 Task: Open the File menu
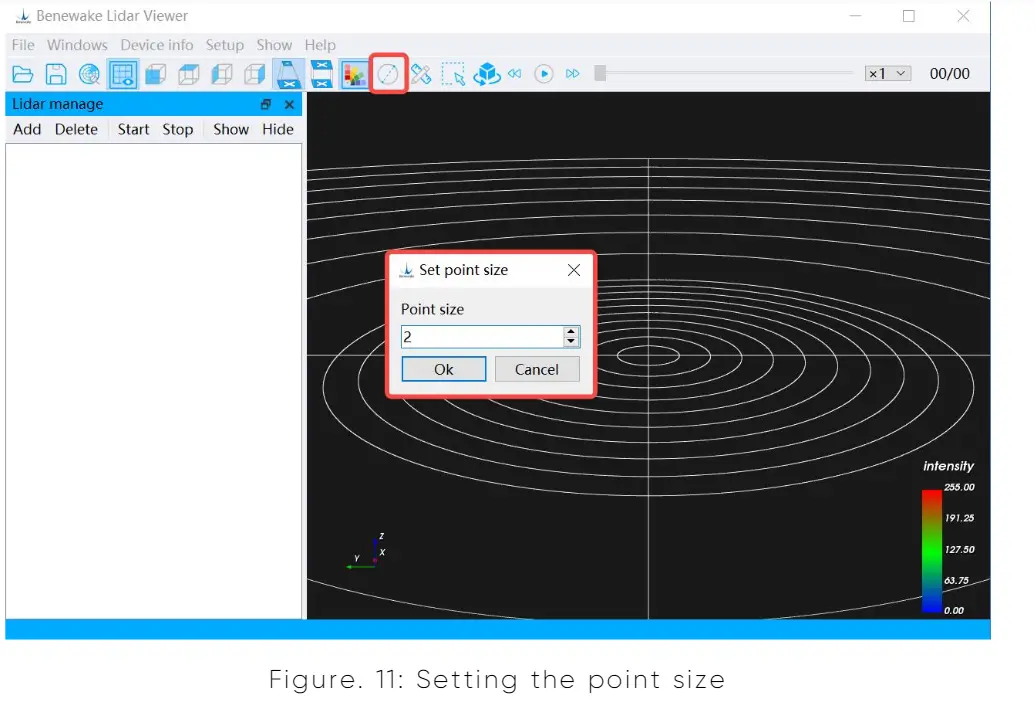(23, 45)
